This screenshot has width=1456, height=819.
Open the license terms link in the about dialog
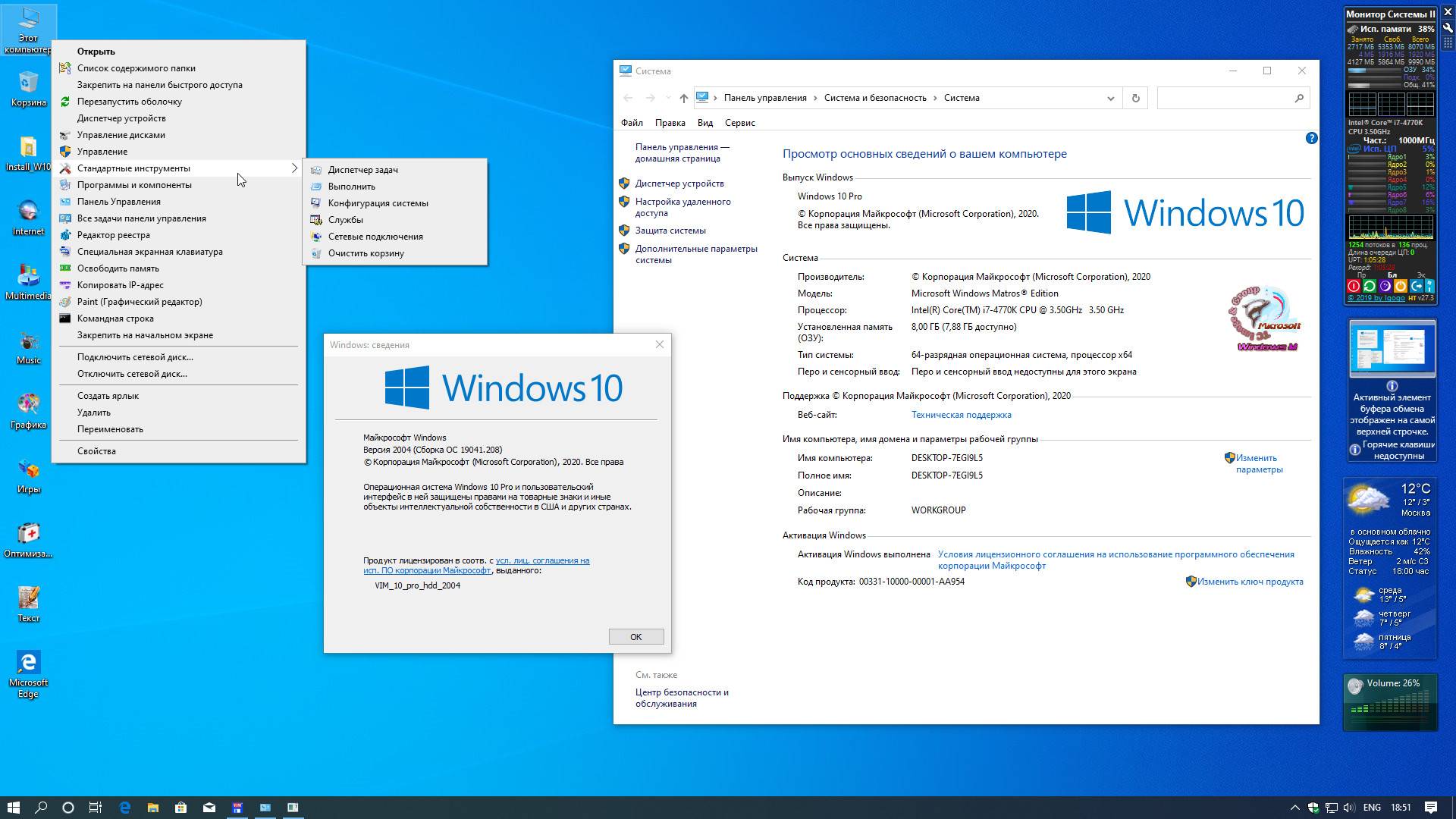pyautogui.click(x=476, y=566)
